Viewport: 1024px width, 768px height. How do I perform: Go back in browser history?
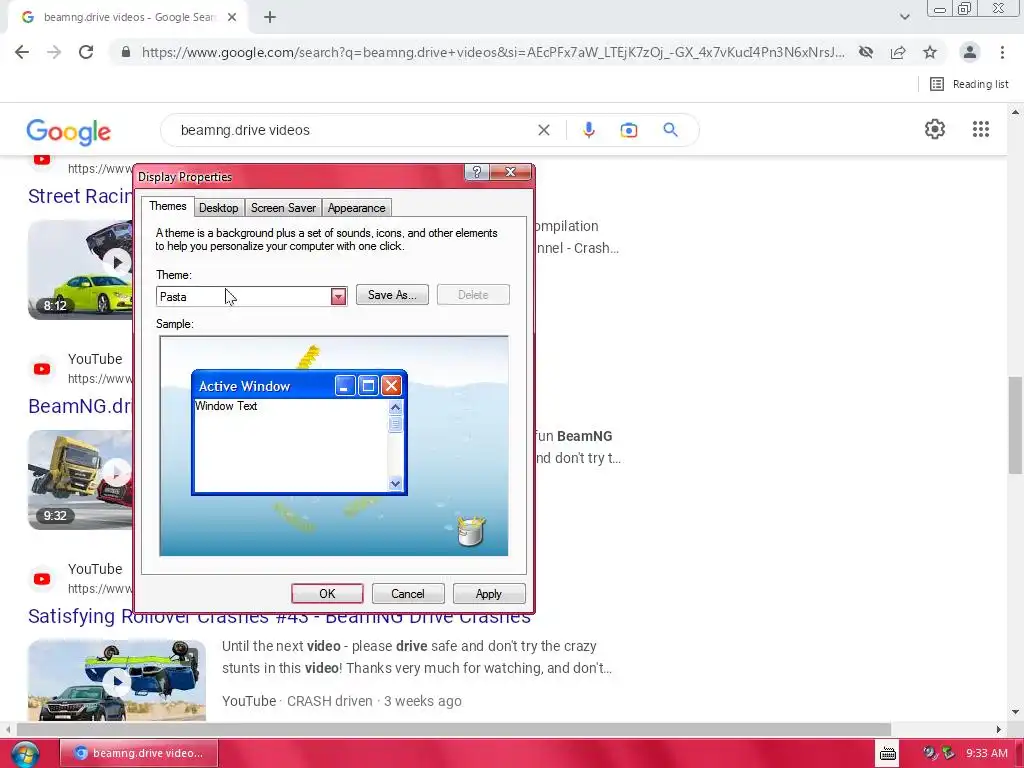[22, 52]
